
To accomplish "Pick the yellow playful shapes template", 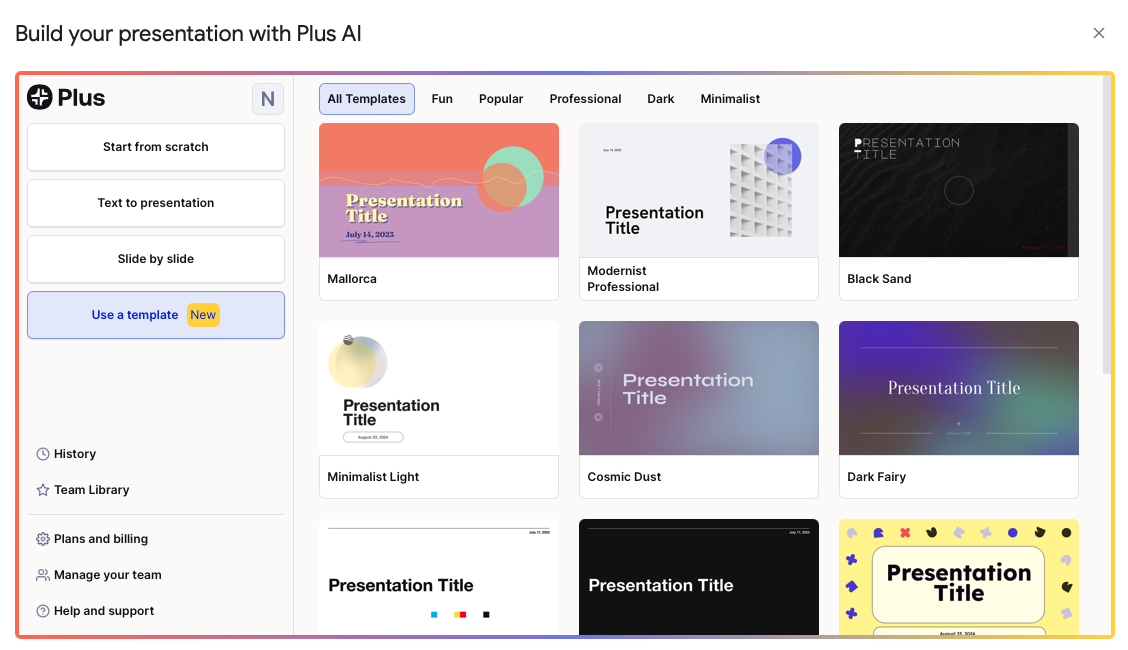I will [x=959, y=577].
